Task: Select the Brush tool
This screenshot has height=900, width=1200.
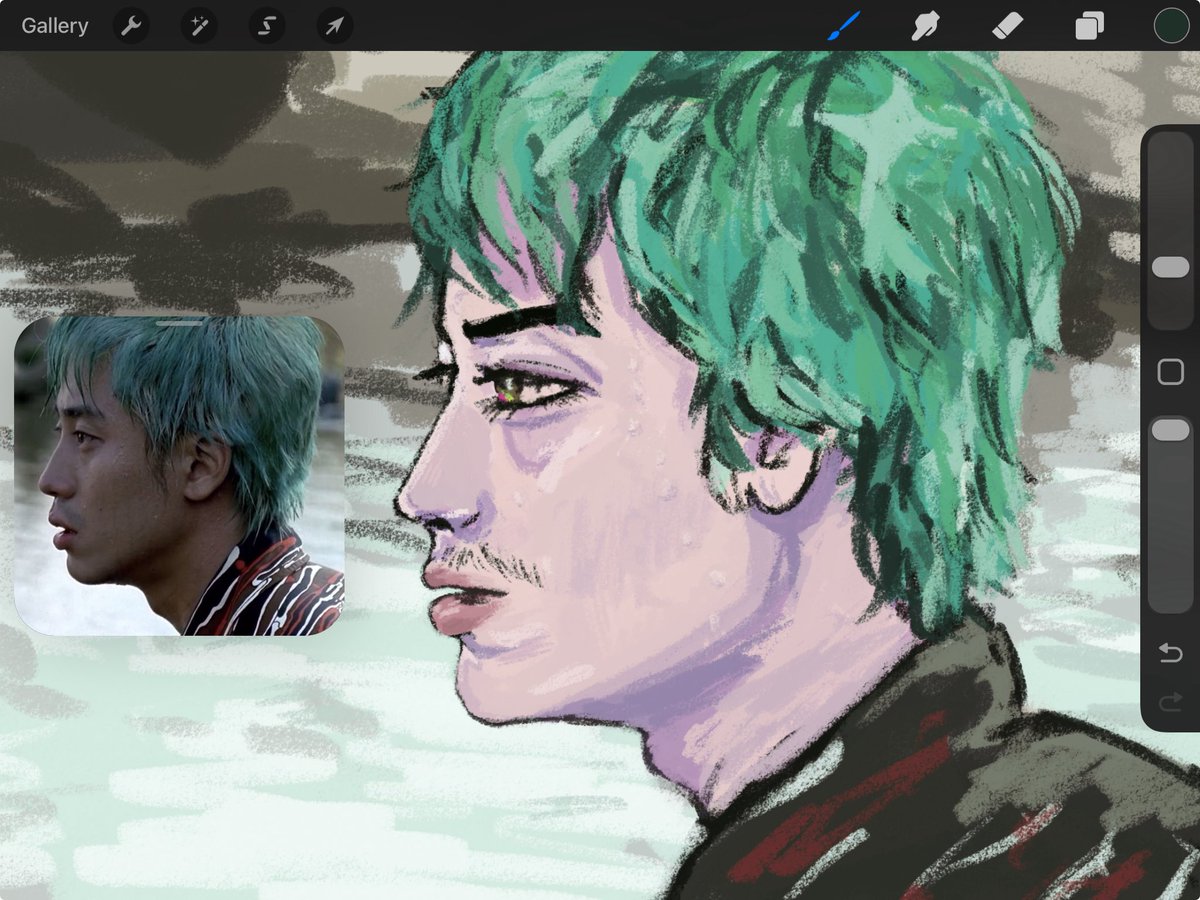Action: point(845,26)
